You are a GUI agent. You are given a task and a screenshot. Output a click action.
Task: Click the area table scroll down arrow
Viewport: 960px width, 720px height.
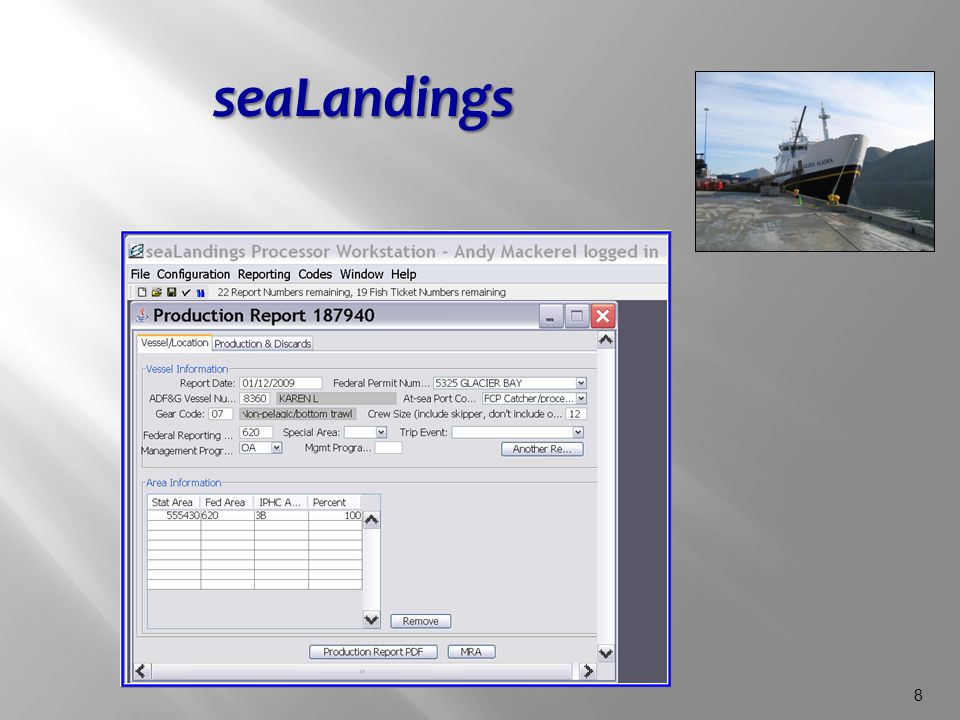(x=372, y=619)
